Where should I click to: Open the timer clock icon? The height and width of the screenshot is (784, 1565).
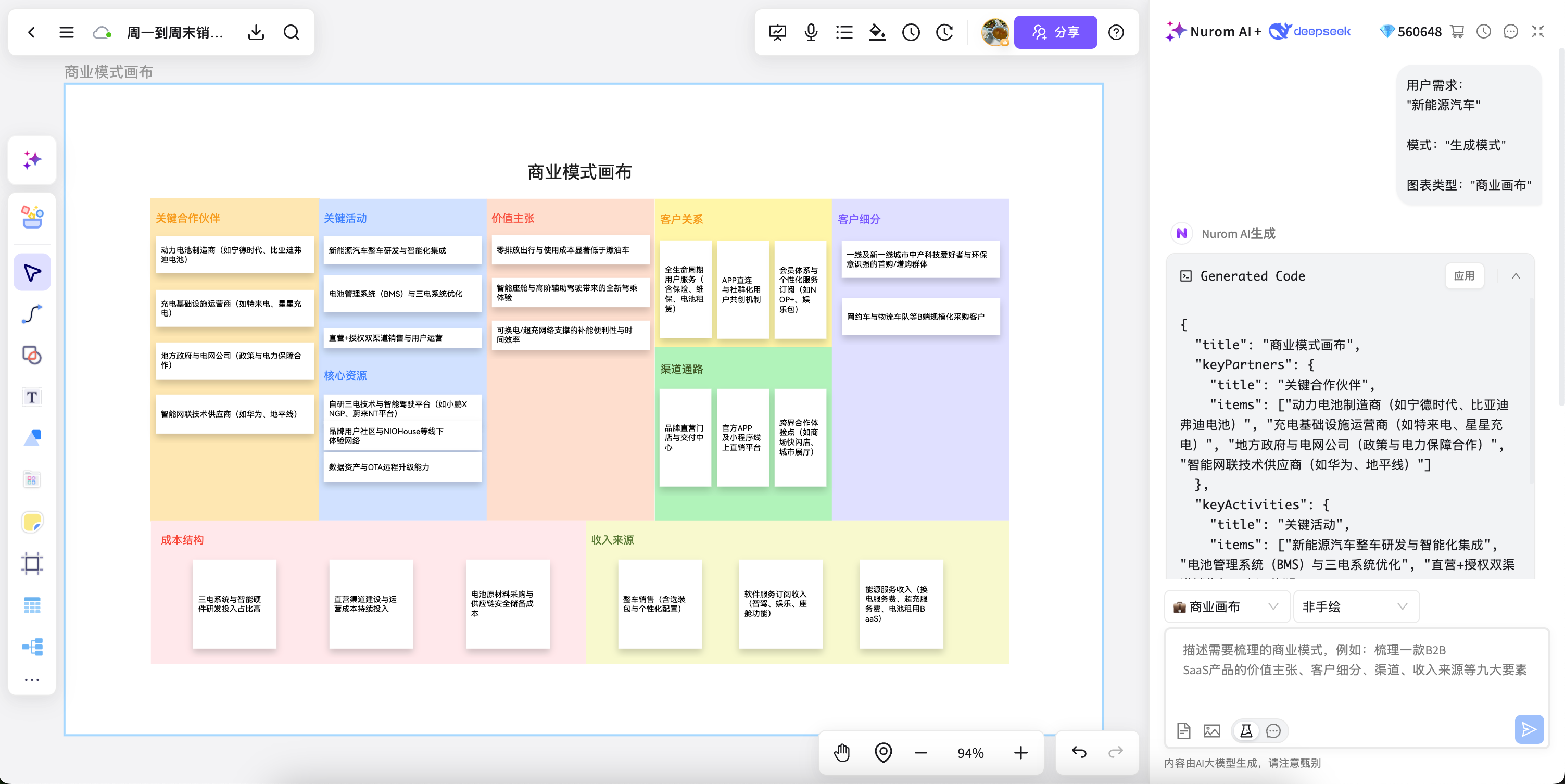pyautogui.click(x=911, y=32)
